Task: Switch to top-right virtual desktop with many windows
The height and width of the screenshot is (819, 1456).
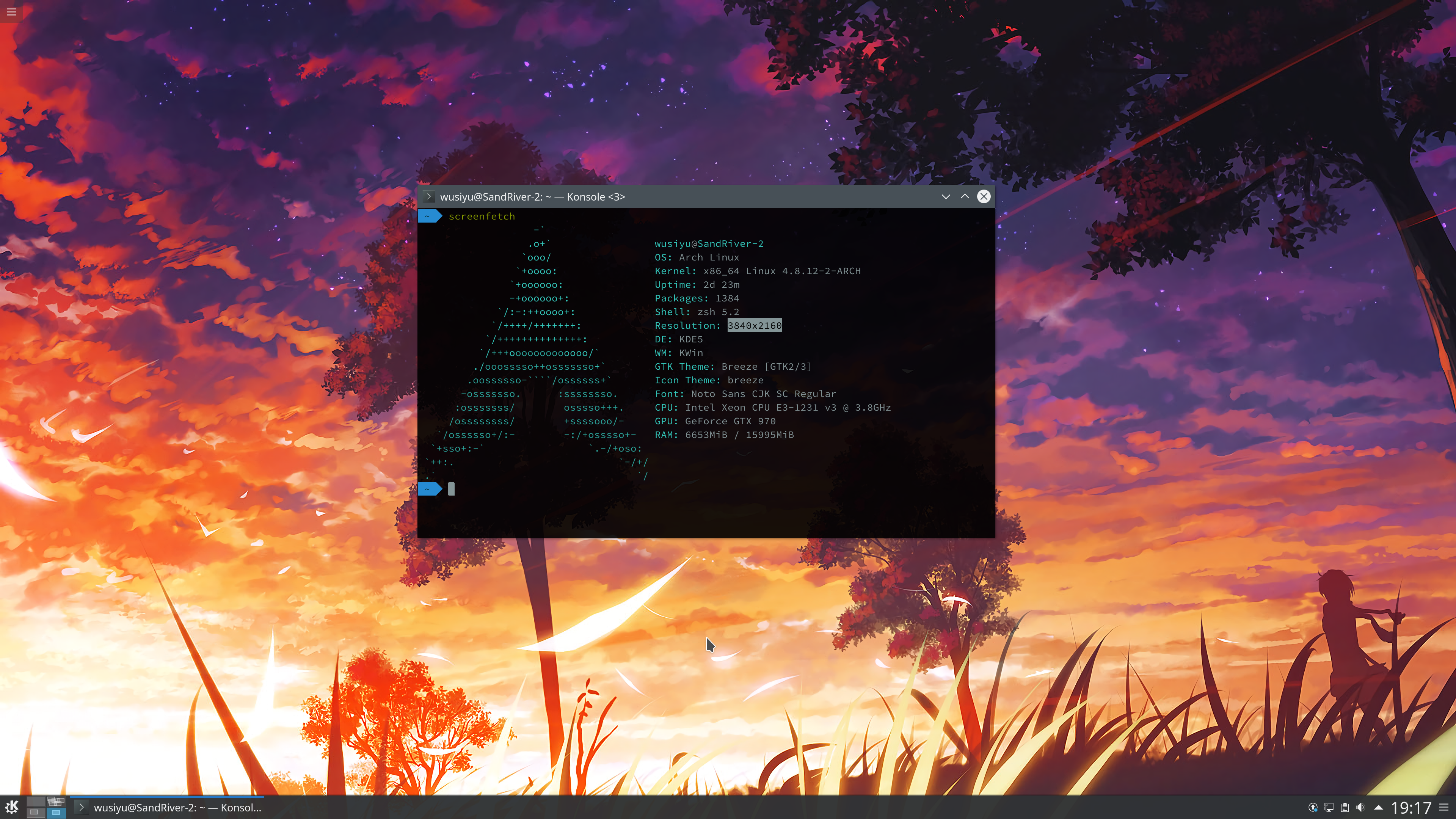Action: (x=56, y=802)
